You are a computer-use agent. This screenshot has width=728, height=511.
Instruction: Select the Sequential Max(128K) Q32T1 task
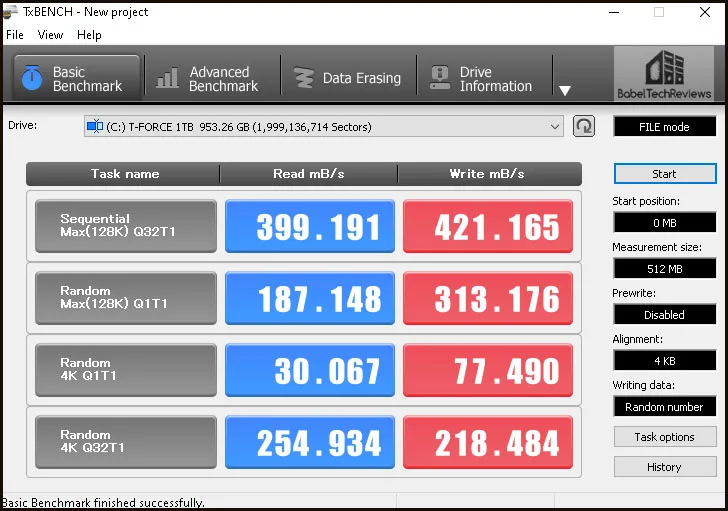coord(126,226)
